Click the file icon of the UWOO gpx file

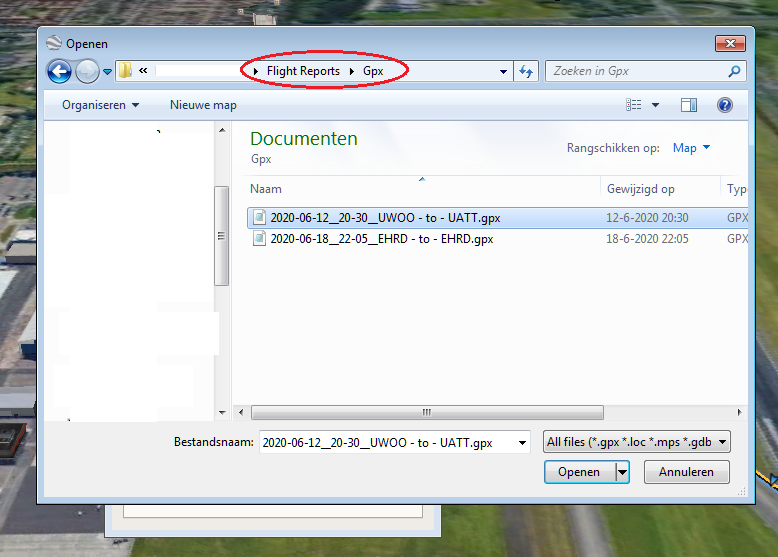[259, 217]
